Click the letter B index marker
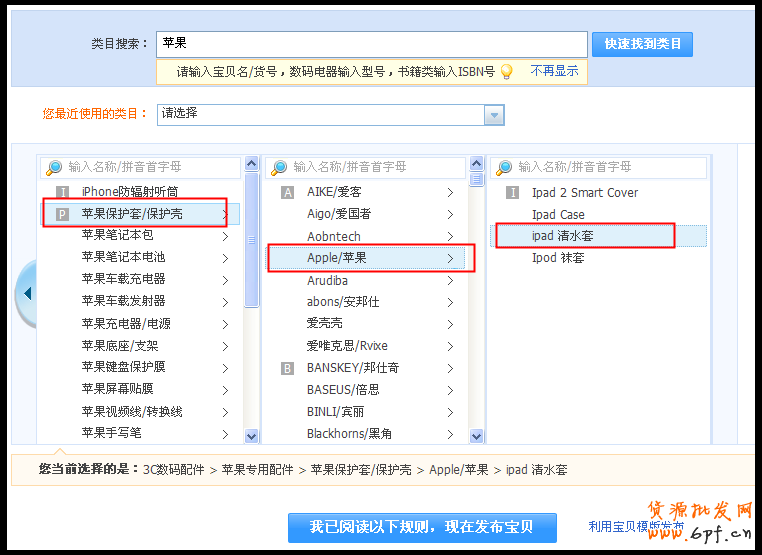The image size is (762, 555). point(288,368)
